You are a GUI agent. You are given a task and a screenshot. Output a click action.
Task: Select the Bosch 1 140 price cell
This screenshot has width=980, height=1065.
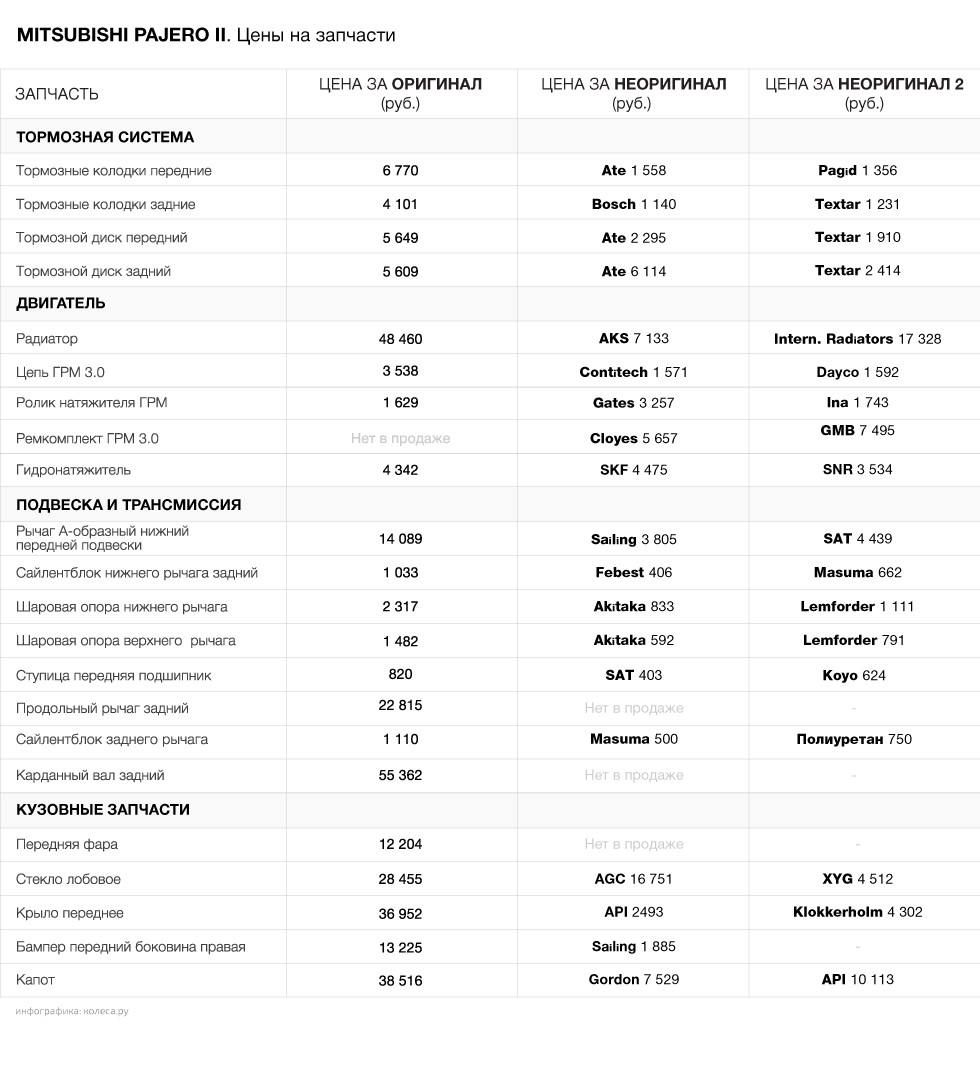point(634,204)
